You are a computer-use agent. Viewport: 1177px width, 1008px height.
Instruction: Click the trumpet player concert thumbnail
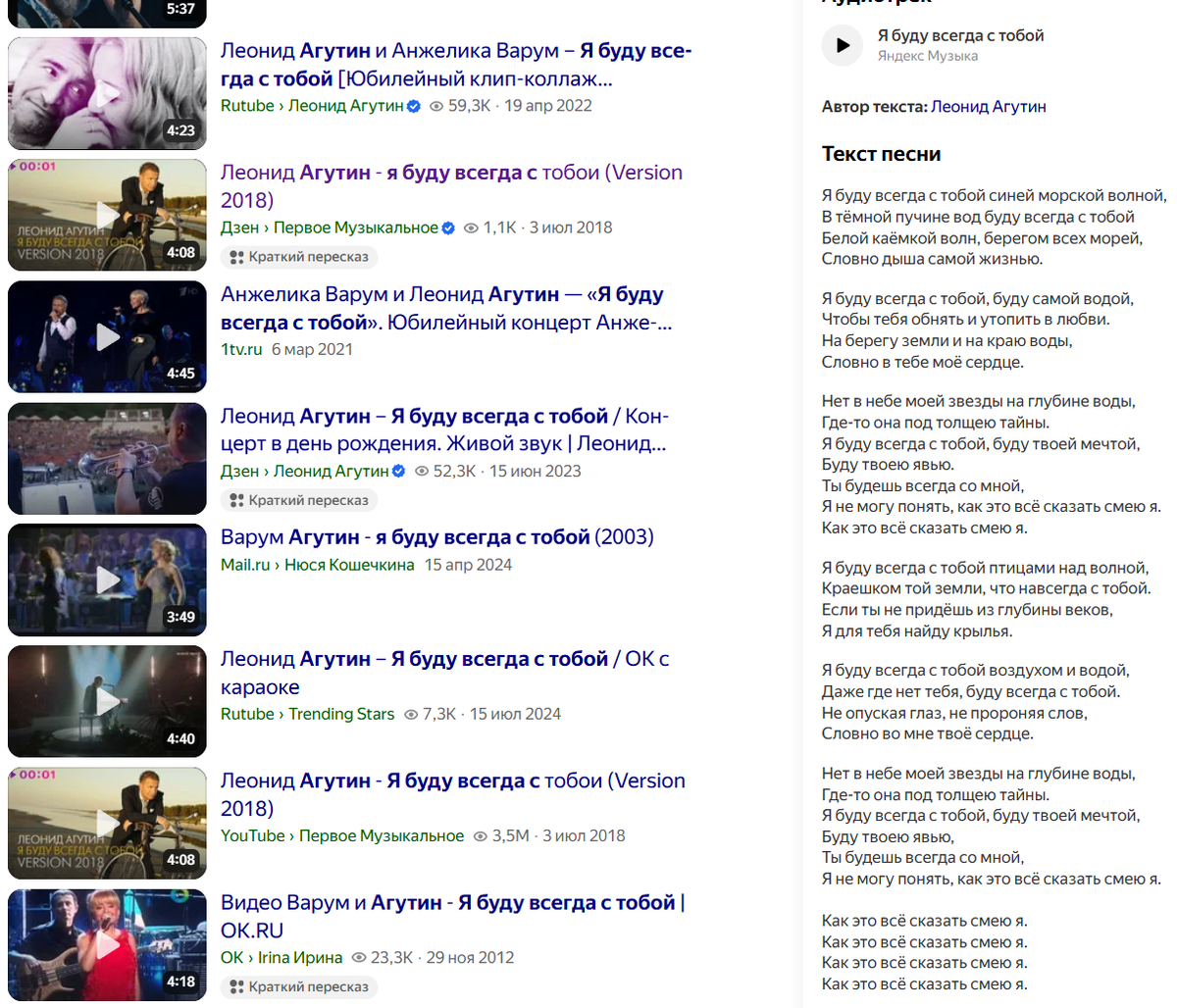[x=107, y=458]
